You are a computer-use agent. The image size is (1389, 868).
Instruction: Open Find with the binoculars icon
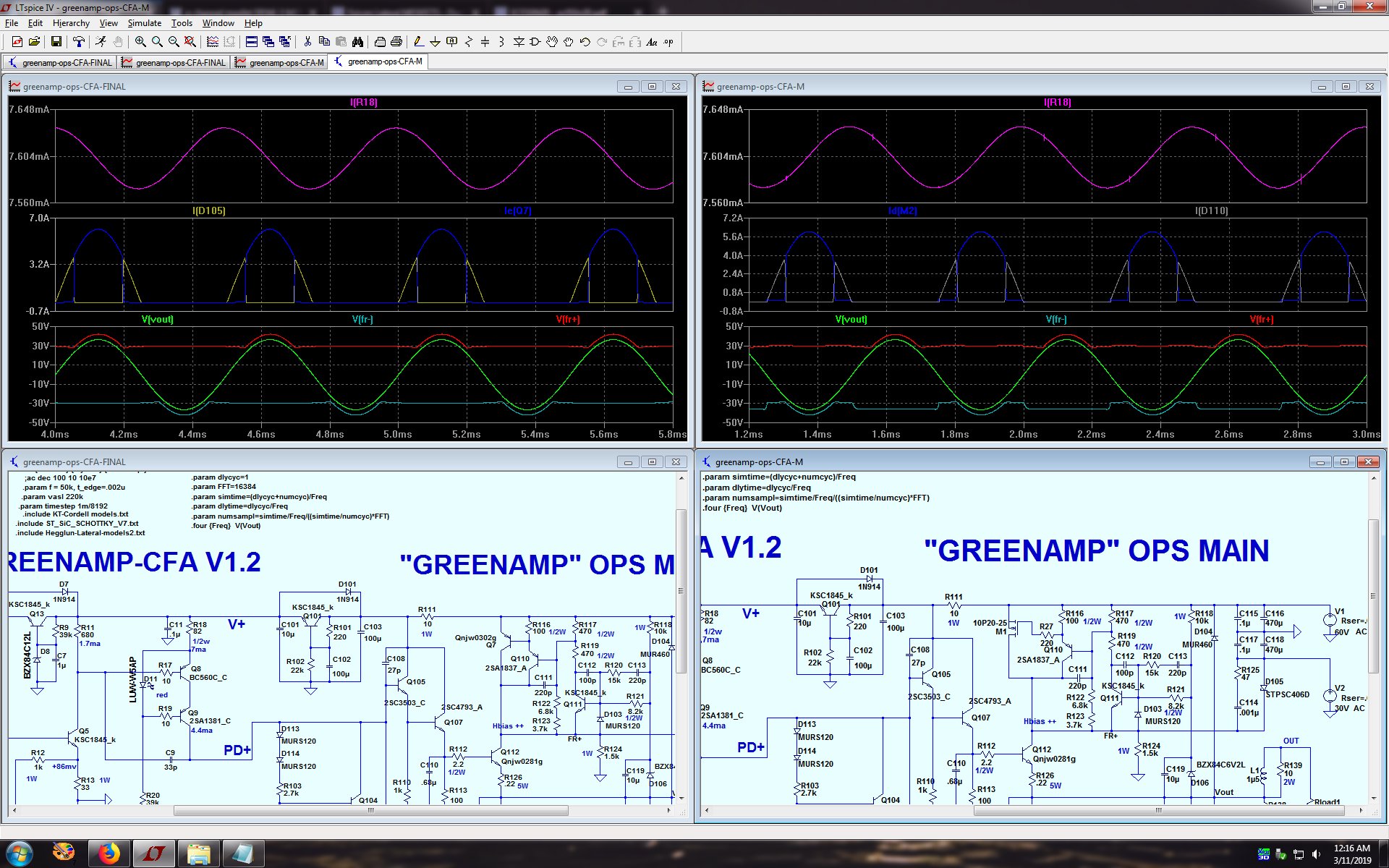357,42
